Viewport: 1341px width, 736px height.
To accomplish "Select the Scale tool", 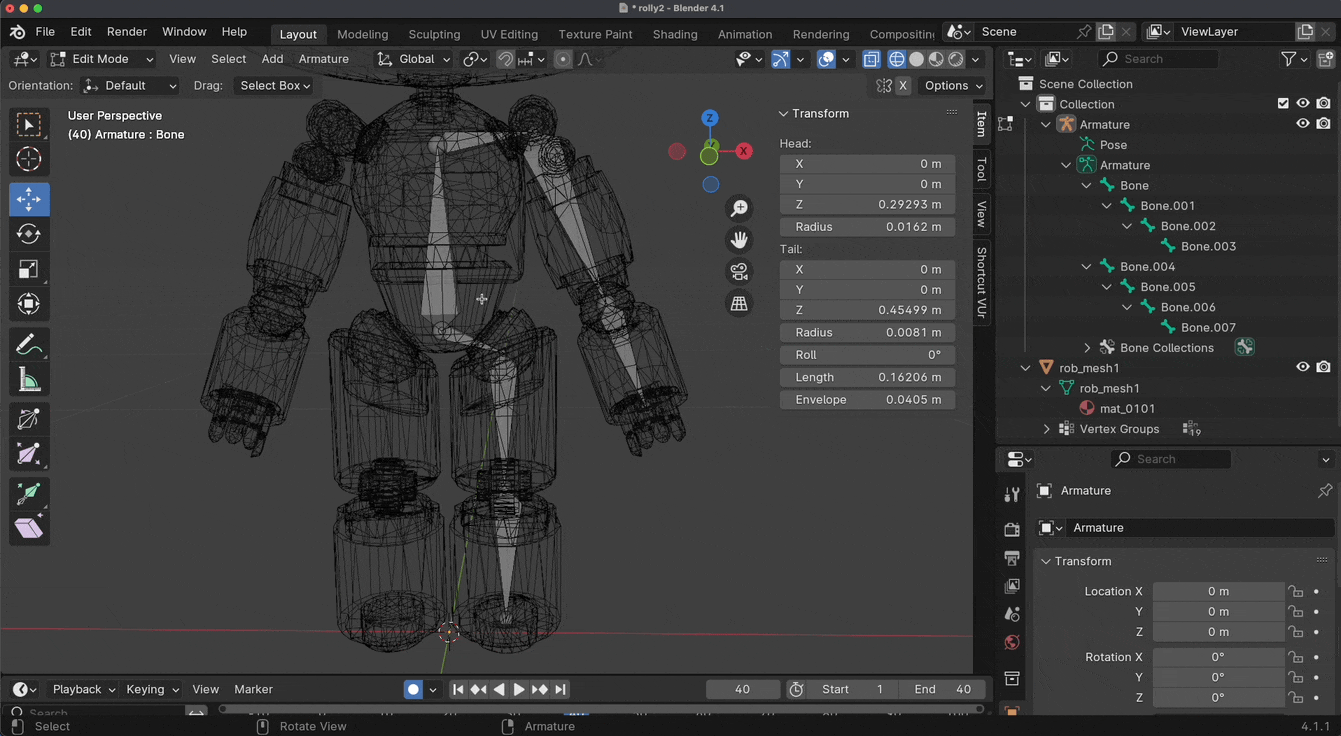I will pyautogui.click(x=28, y=269).
